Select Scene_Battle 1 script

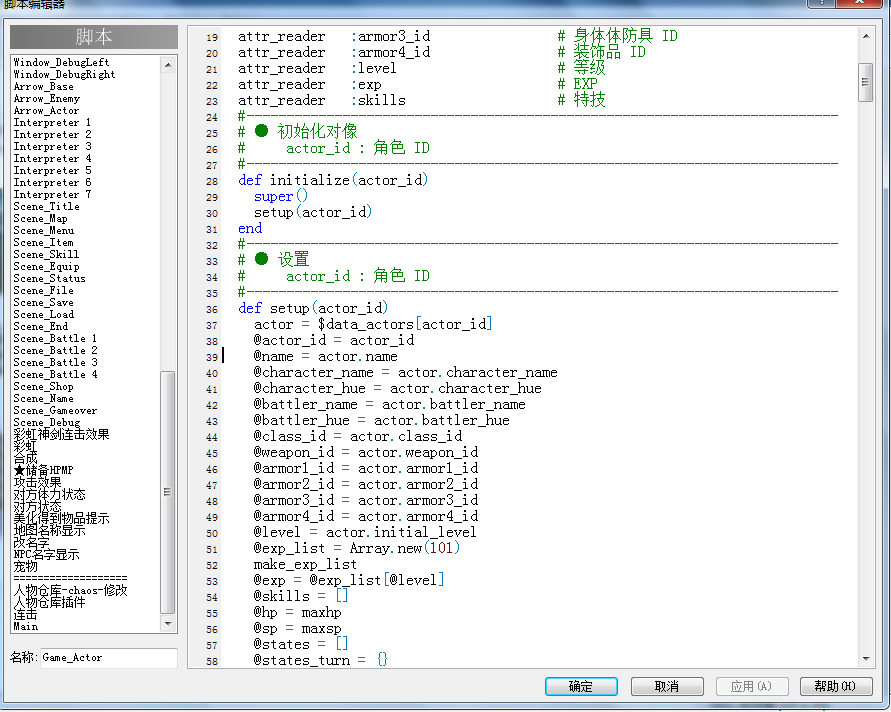pyautogui.click(x=55, y=338)
